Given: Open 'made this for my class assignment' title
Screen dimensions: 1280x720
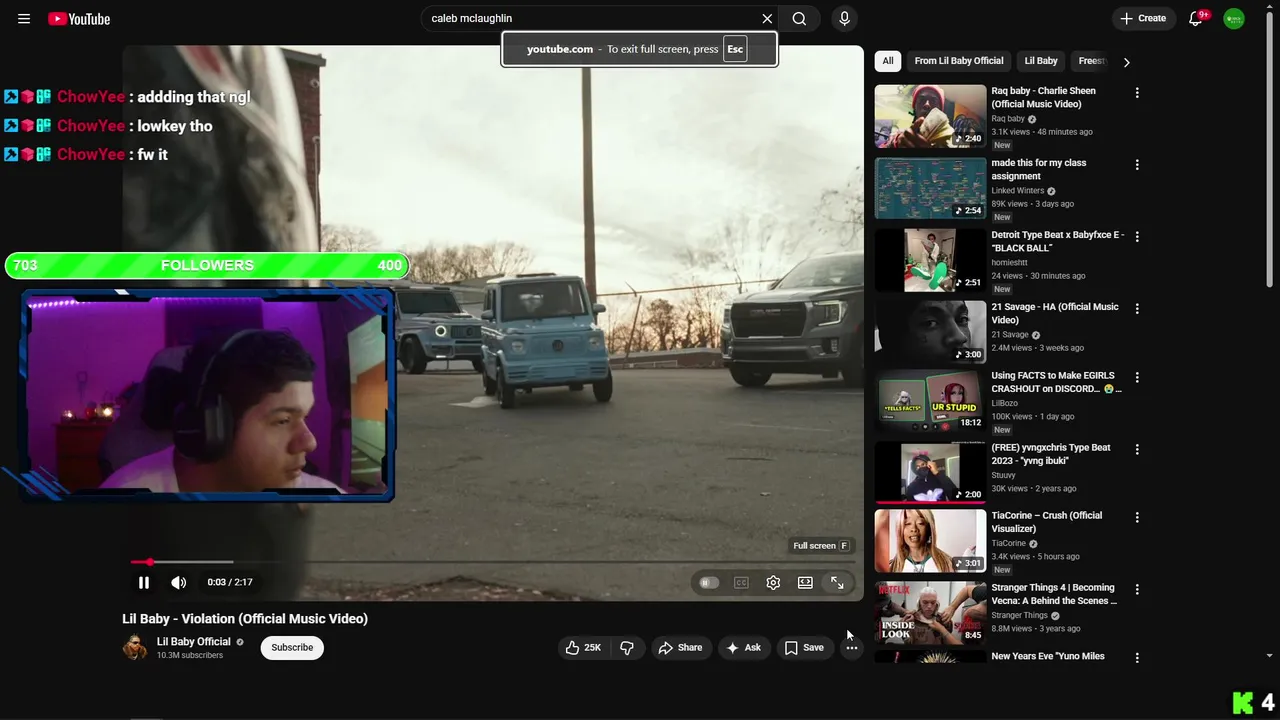Looking at the screenshot, I should click(x=1039, y=170).
